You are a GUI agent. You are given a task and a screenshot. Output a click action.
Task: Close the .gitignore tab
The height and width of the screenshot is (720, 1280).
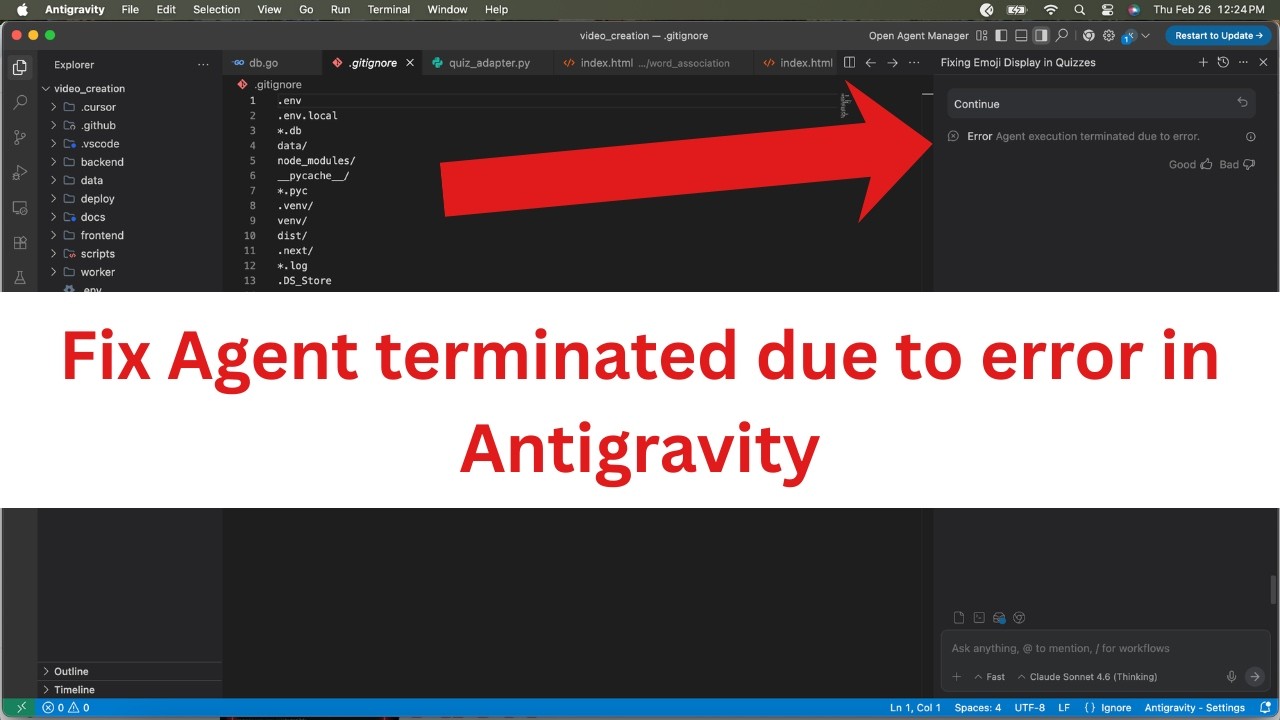click(x=409, y=62)
